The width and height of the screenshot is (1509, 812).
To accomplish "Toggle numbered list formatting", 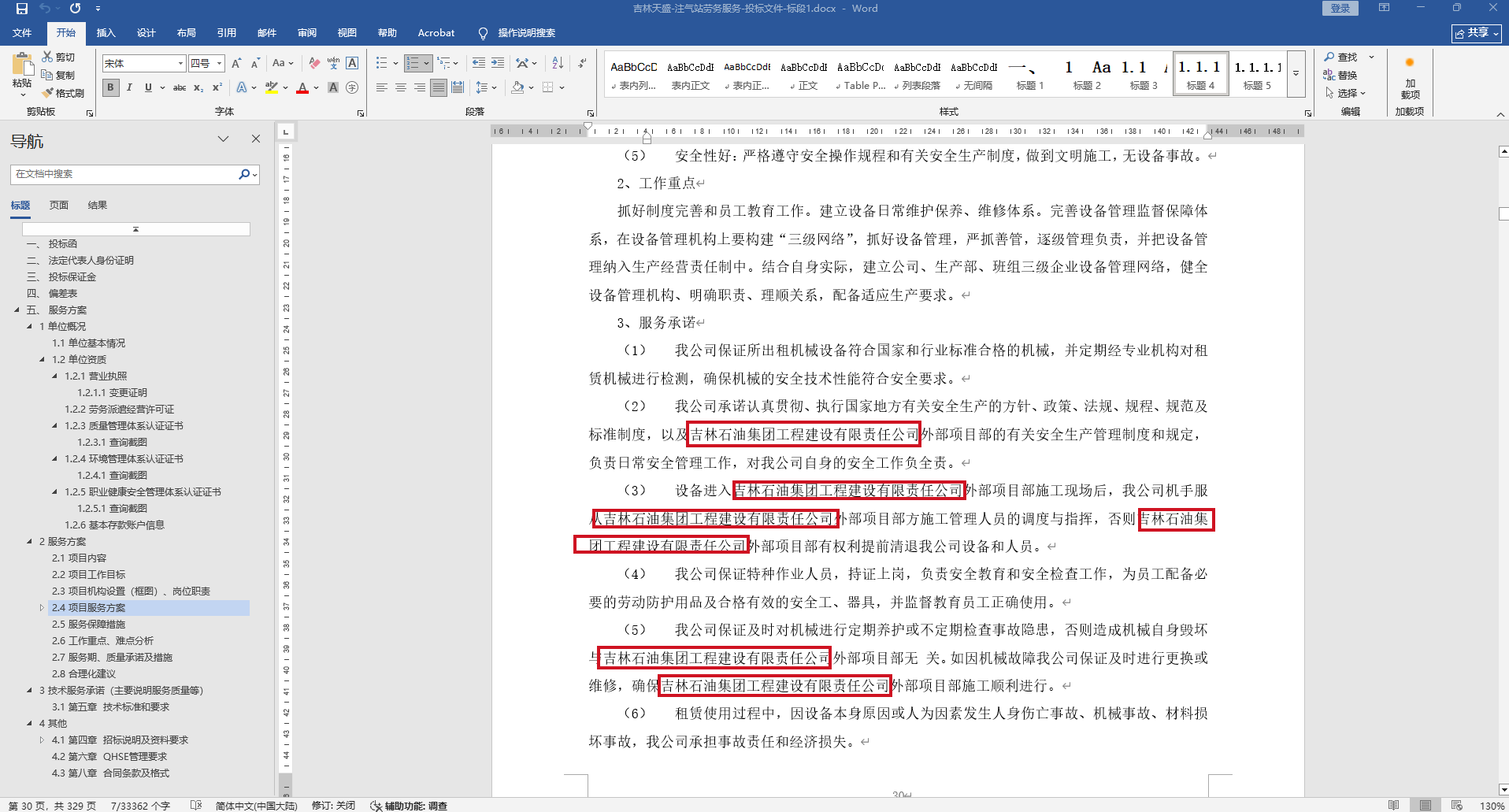I will click(x=413, y=63).
